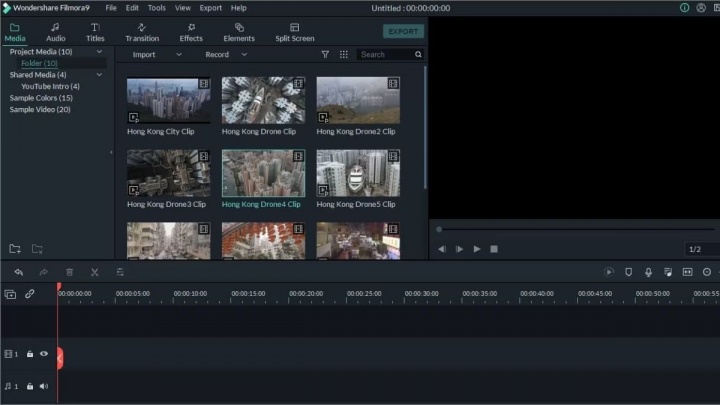
Task: Click the play/pause slow playback button
Action: 459,249
